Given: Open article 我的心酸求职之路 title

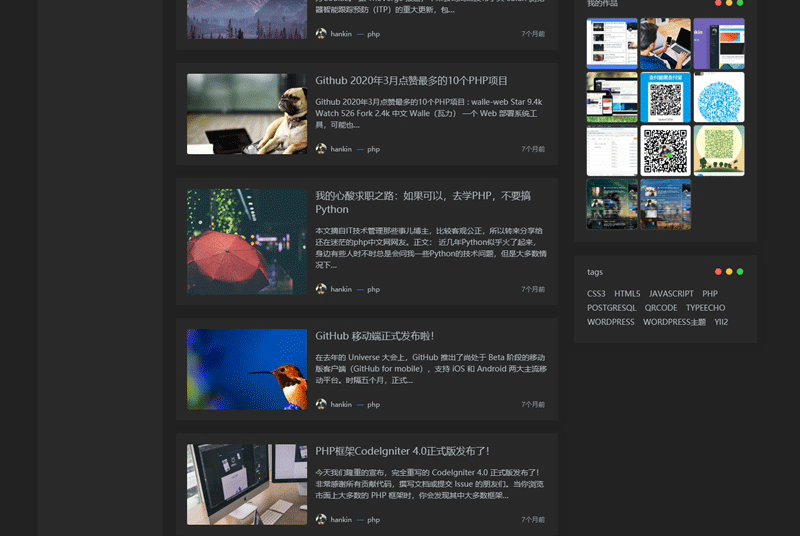Looking at the screenshot, I should click(423, 202).
